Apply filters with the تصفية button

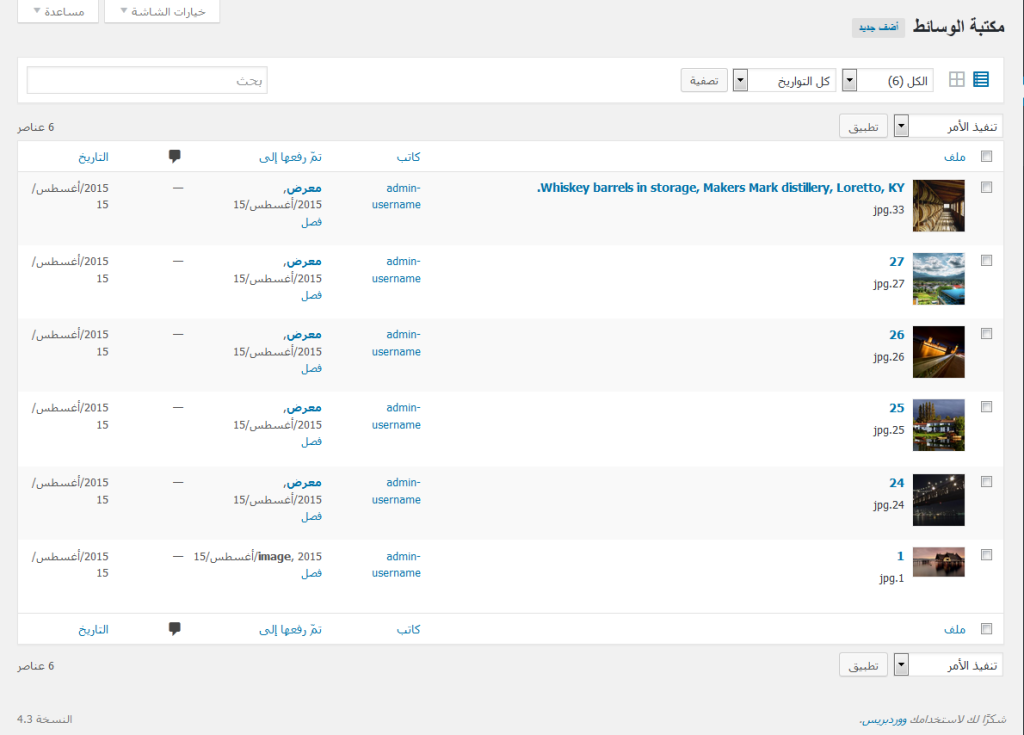point(703,79)
